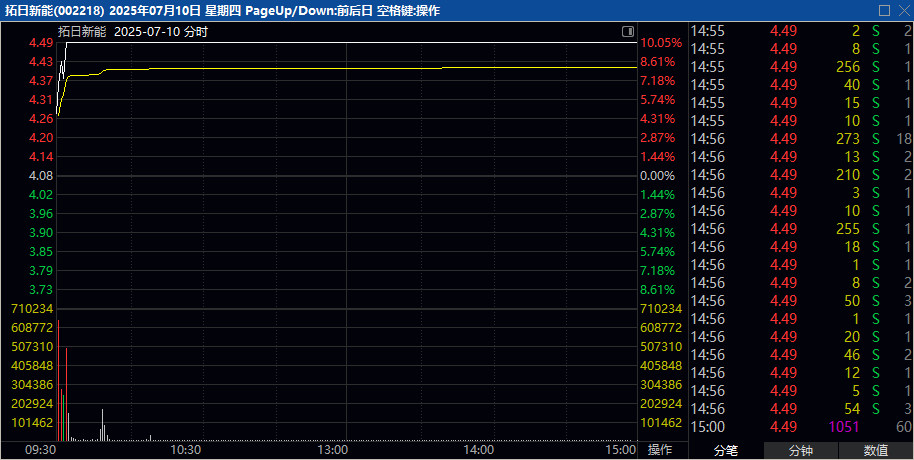The image size is (914, 460).
Task: Click the 14:56 trade row with volume 273
Action: (800, 138)
